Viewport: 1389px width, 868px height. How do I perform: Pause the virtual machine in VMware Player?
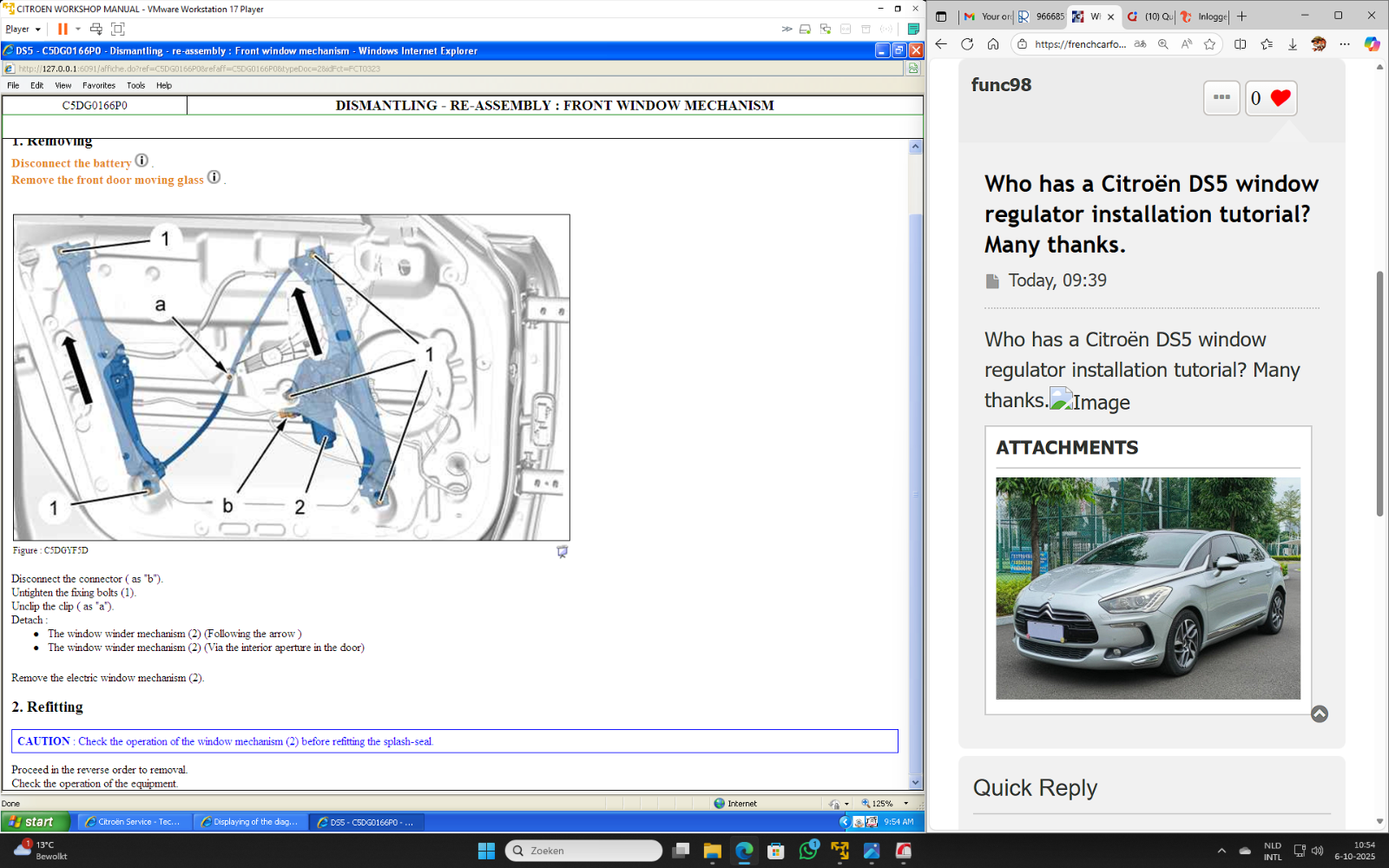(x=63, y=29)
